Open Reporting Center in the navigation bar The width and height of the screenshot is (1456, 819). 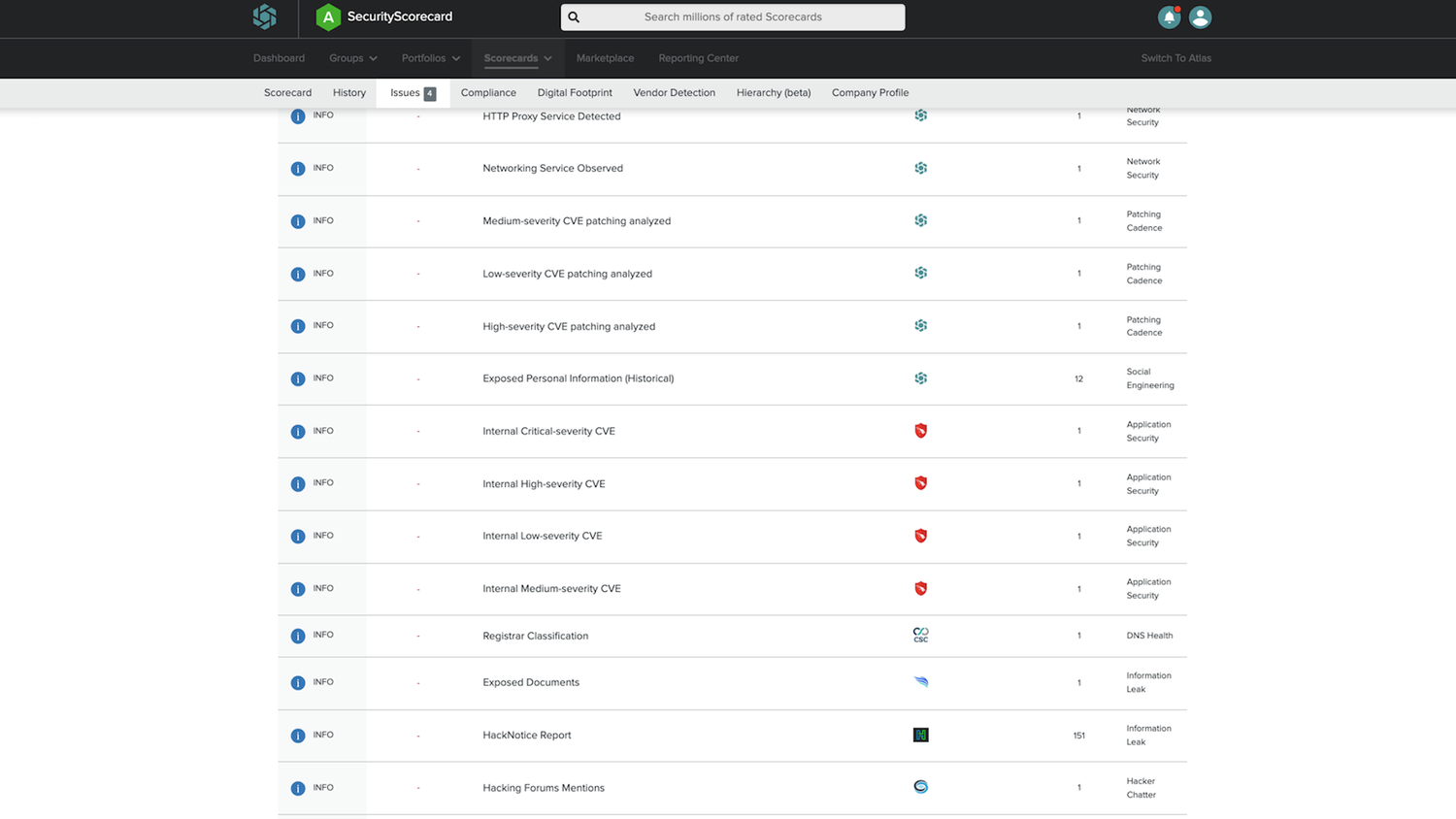698,58
